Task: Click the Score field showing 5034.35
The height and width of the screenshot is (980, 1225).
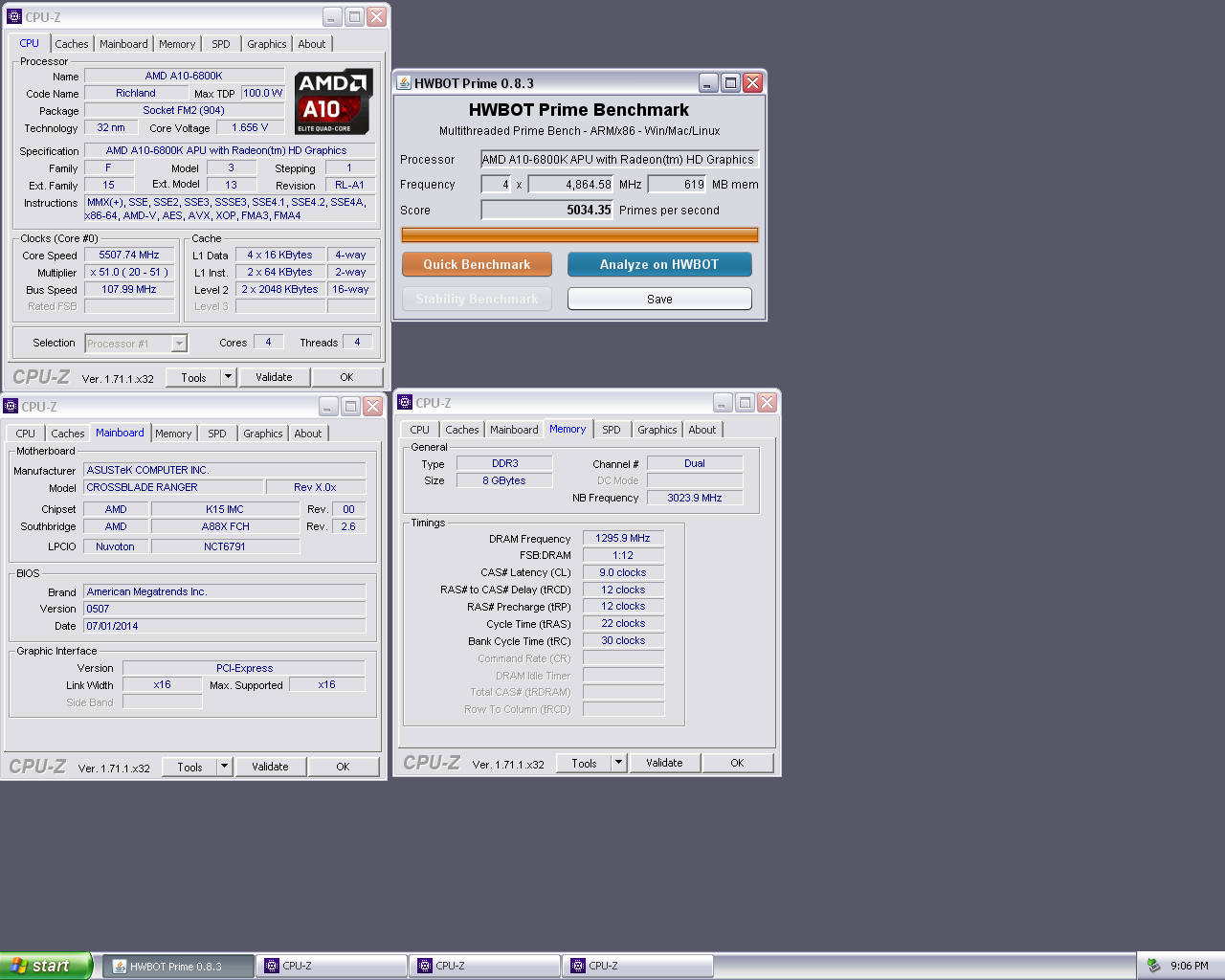Action: click(547, 211)
